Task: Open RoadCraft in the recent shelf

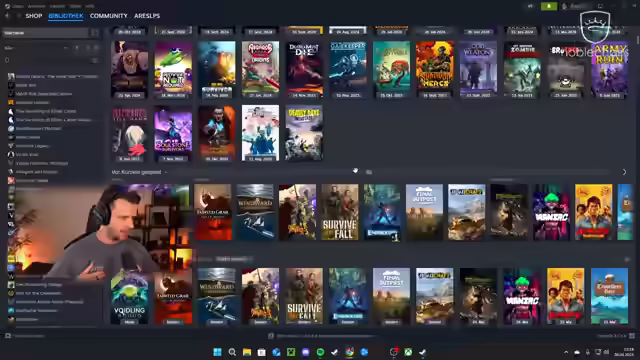Action: pyautogui.click(x=467, y=212)
